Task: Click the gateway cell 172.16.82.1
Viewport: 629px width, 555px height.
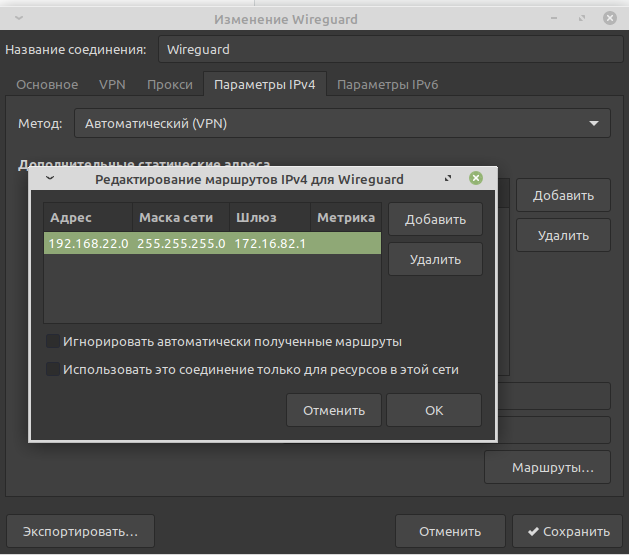Action: tap(270, 243)
